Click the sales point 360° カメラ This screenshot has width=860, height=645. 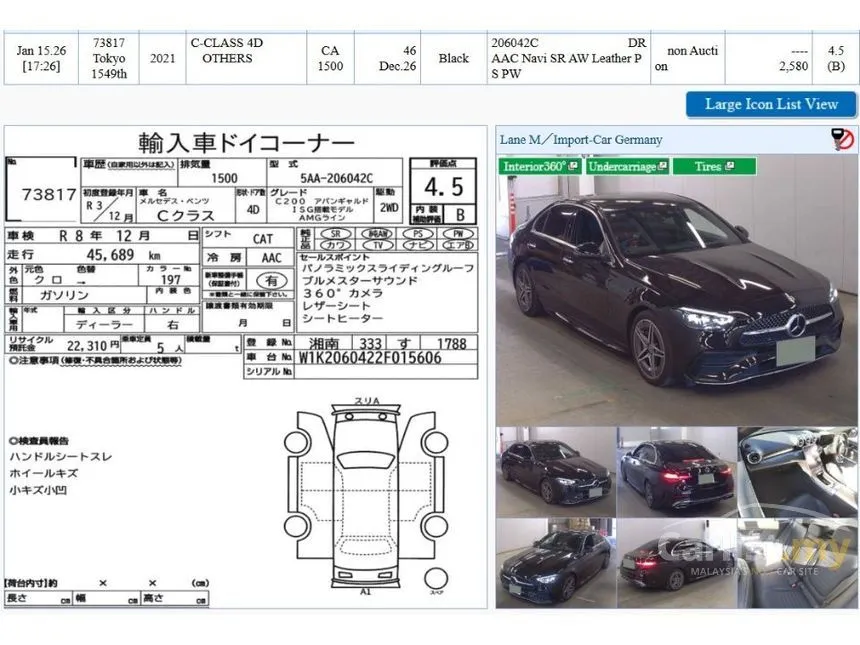point(343,293)
